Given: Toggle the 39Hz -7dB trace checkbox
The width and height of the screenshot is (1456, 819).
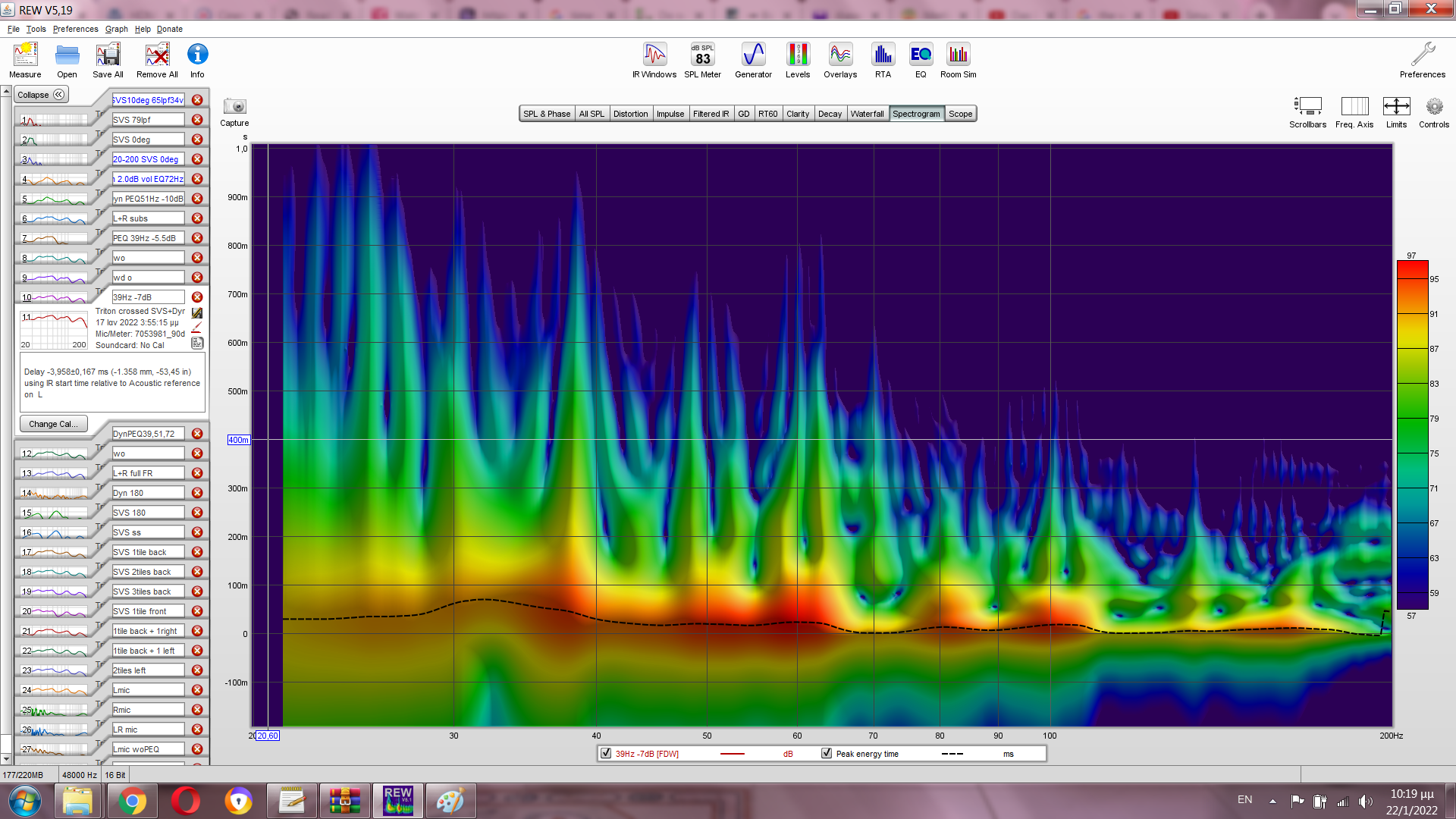Looking at the screenshot, I should [606, 754].
